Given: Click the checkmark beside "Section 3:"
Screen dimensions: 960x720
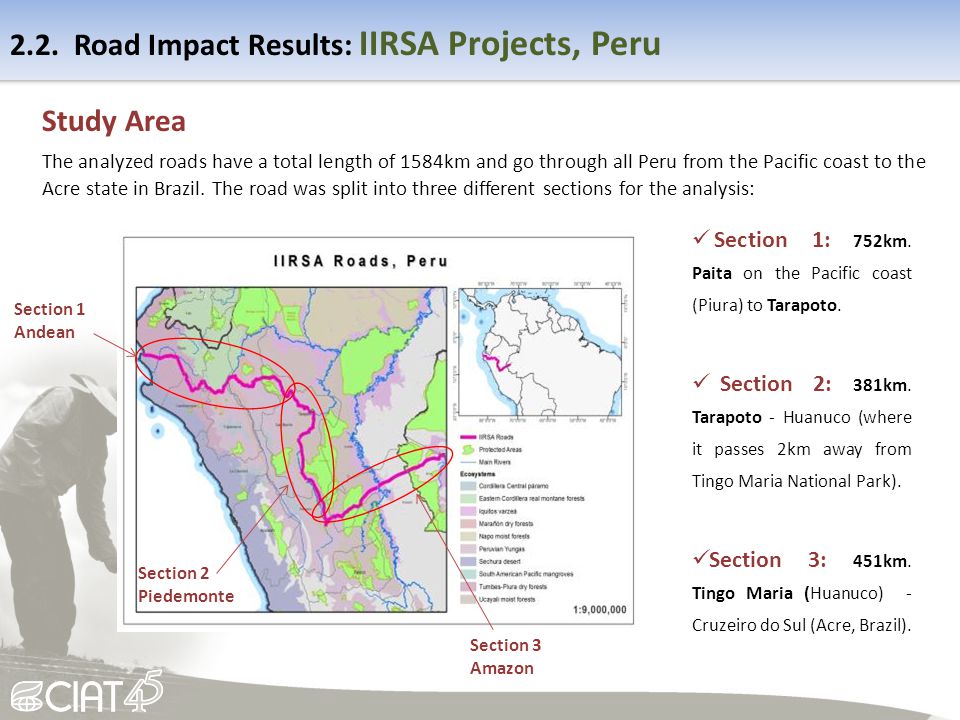Looking at the screenshot, I should [700, 558].
